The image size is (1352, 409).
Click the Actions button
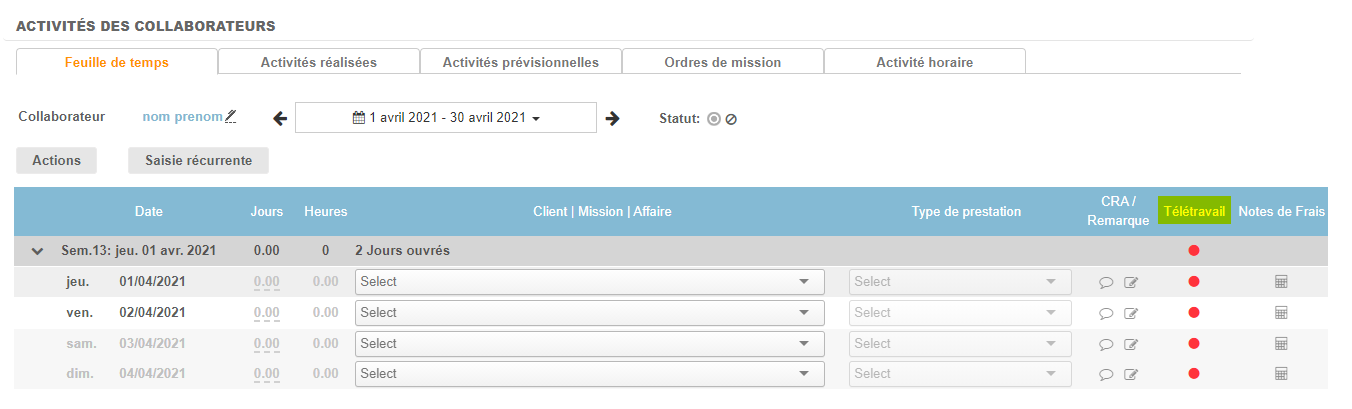56,160
